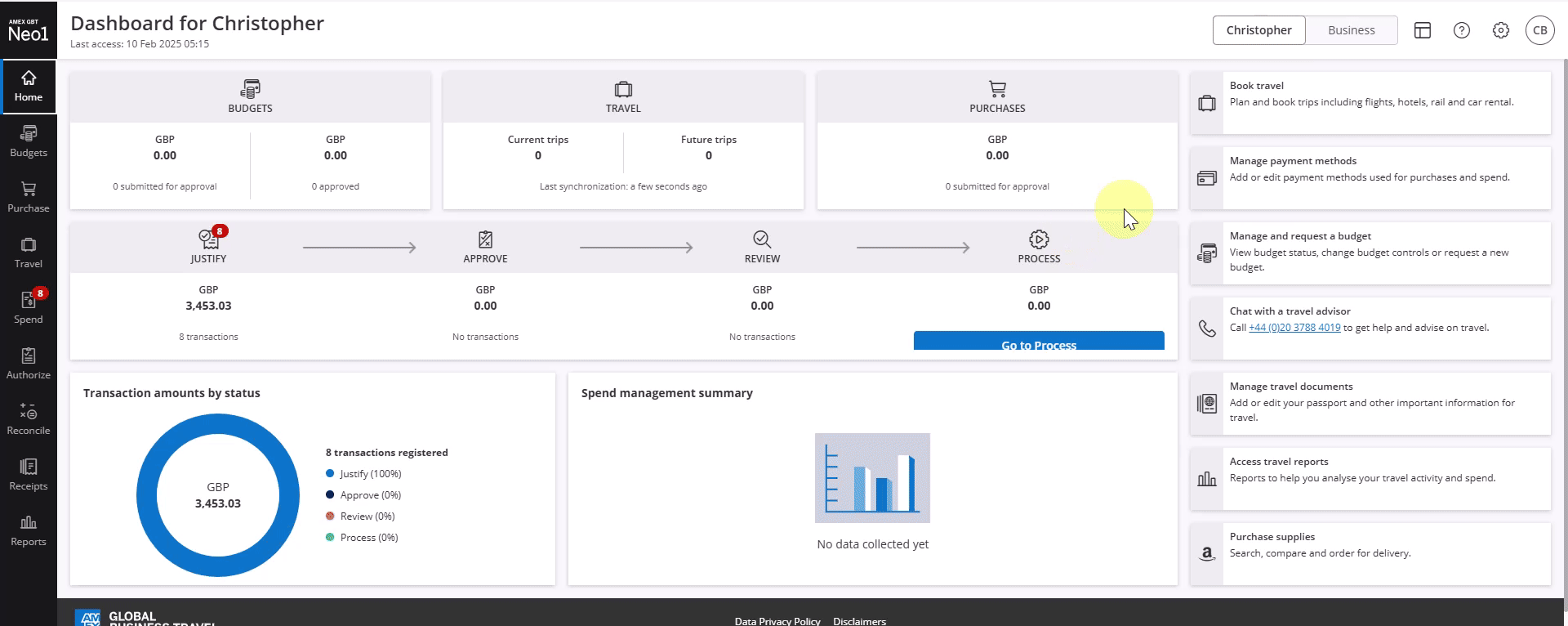The image size is (1568, 626).
Task: Open Manage payment methods card title
Action: (x=1293, y=161)
